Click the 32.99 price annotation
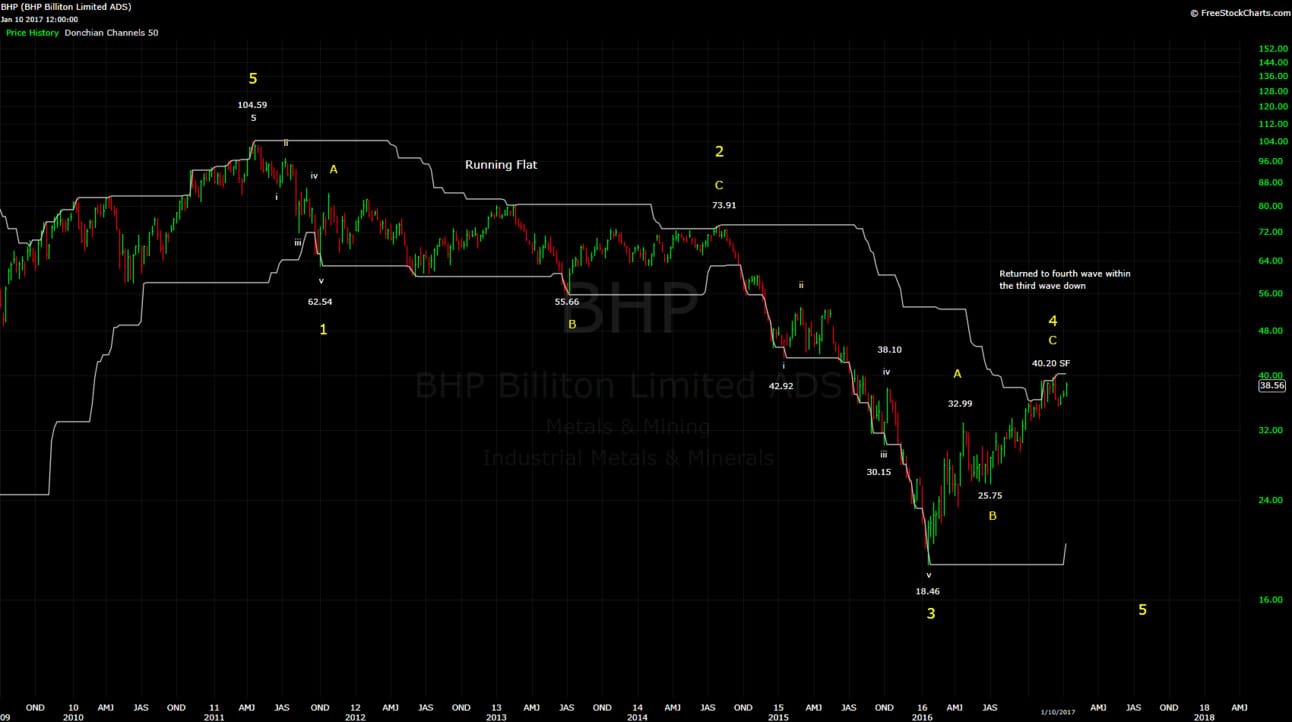1292x722 pixels. pyautogui.click(x=960, y=403)
